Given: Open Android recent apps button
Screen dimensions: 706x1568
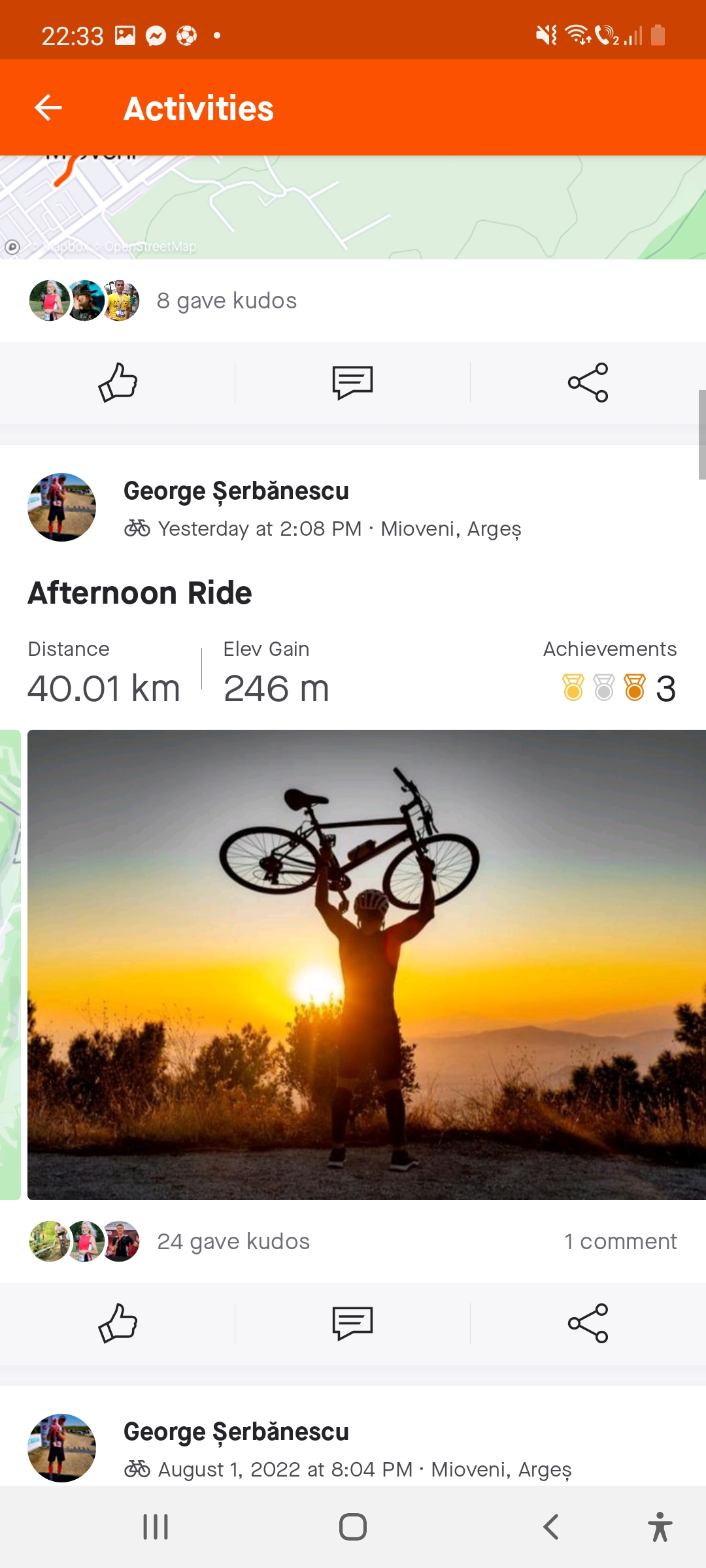Looking at the screenshot, I should (x=156, y=1527).
